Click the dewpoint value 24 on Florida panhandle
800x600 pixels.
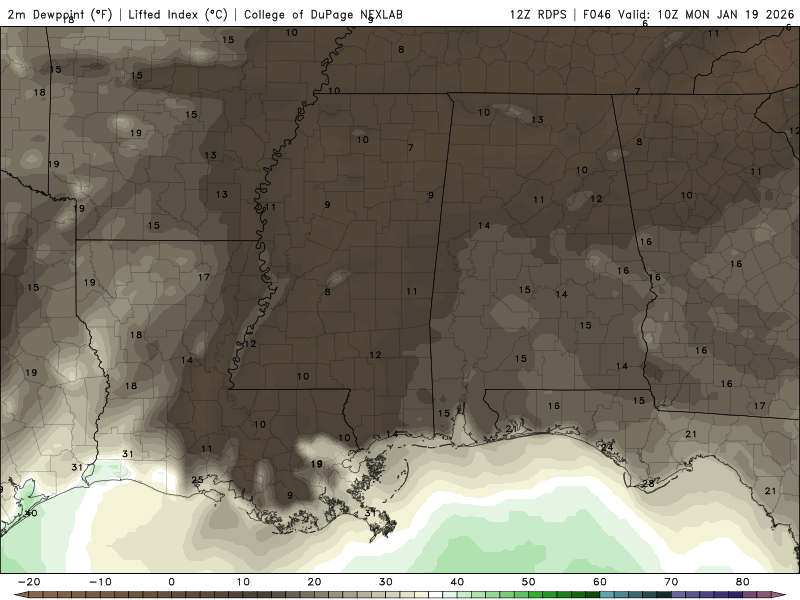(x=607, y=447)
